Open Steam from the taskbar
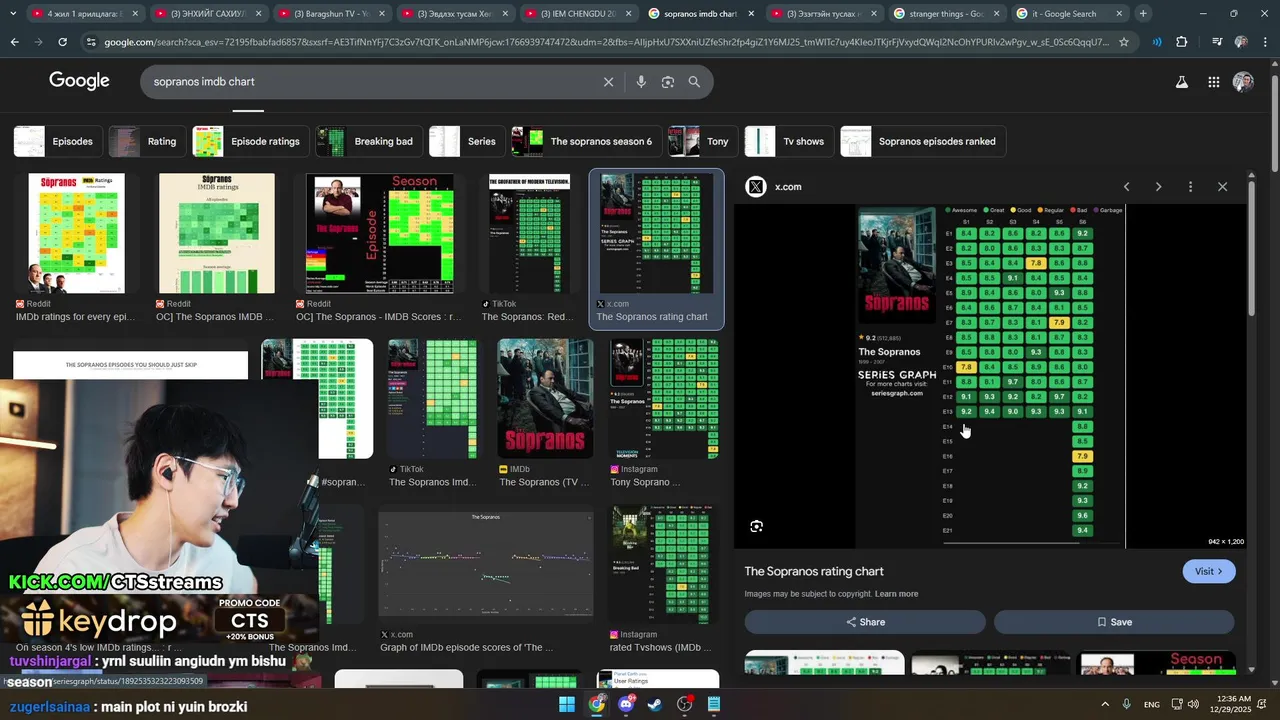 [x=655, y=705]
